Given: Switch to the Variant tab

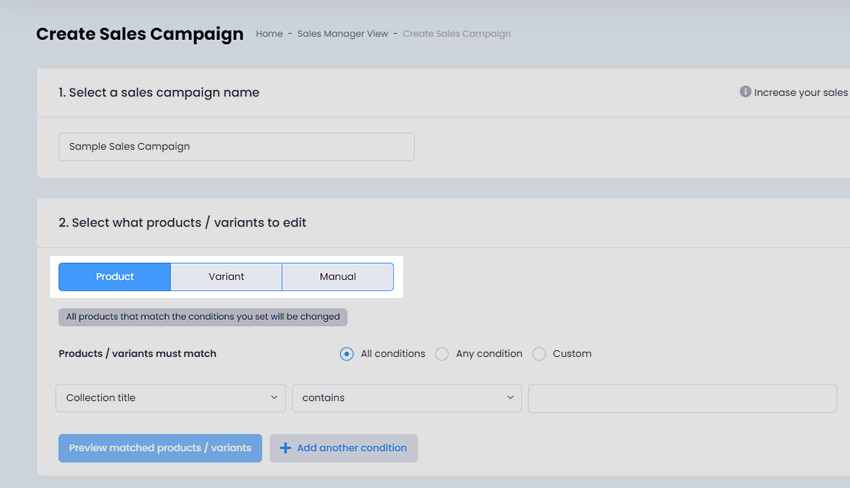Looking at the screenshot, I should pyautogui.click(x=227, y=277).
